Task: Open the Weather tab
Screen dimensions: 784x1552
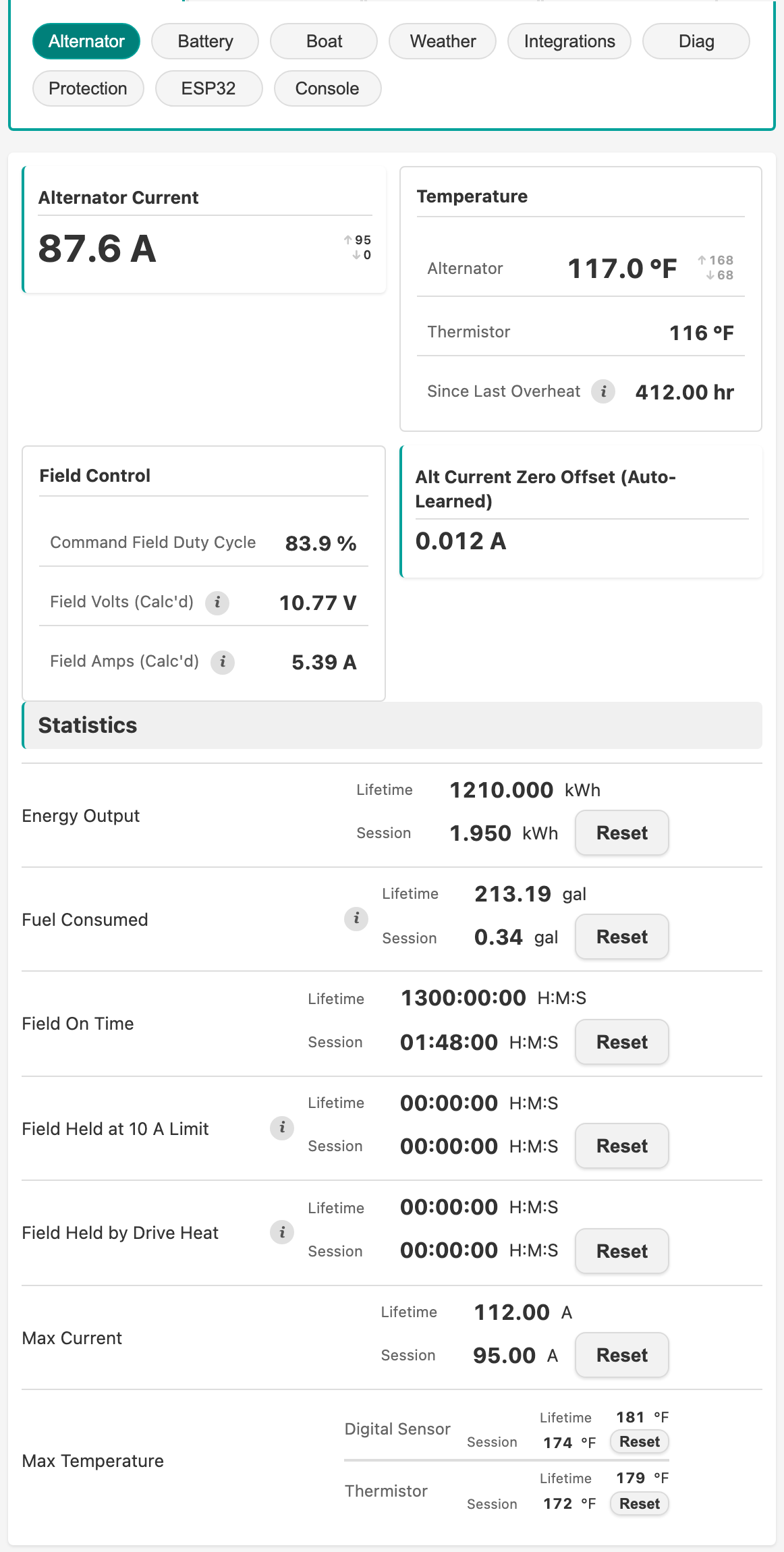Action: coord(443,41)
